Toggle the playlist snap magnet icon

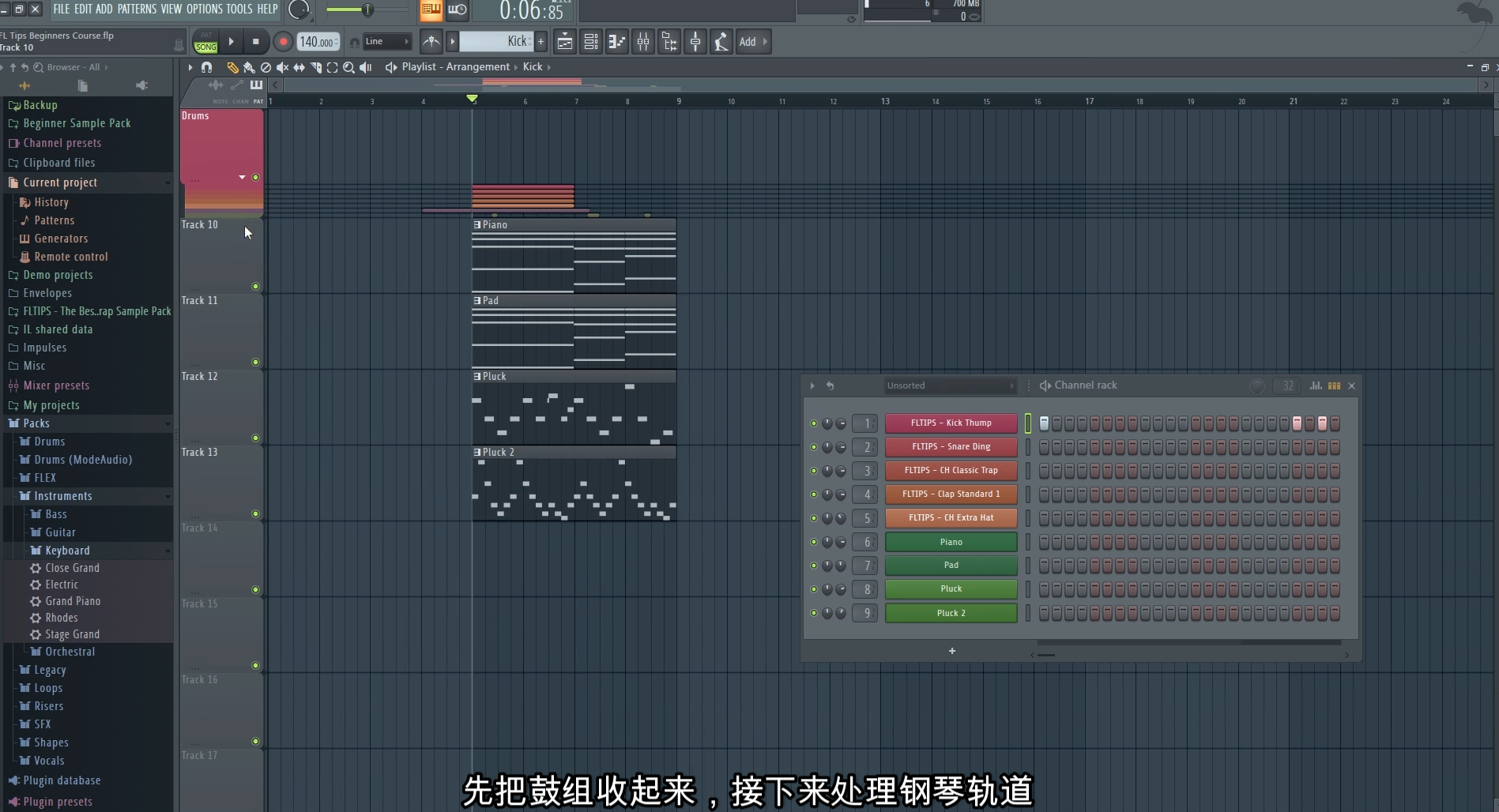pyautogui.click(x=206, y=67)
